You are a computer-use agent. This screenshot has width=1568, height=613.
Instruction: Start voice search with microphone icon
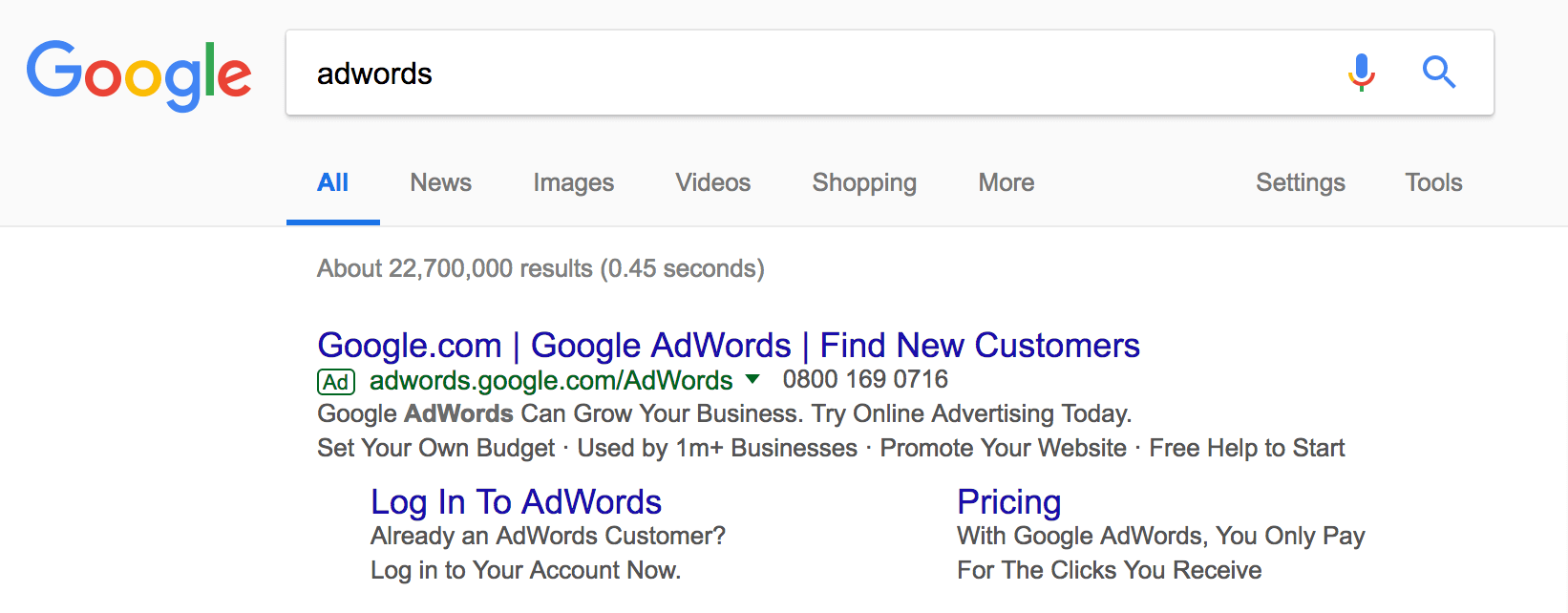(1361, 73)
